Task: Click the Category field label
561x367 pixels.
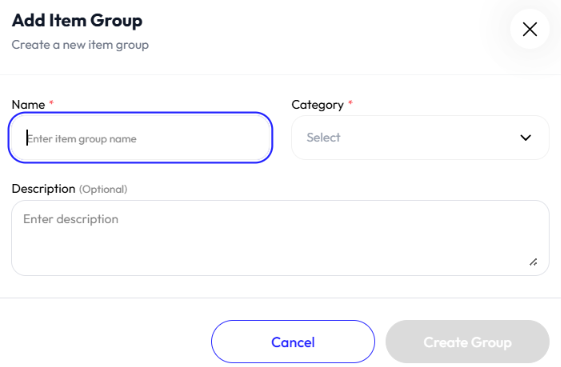Action: tap(317, 105)
